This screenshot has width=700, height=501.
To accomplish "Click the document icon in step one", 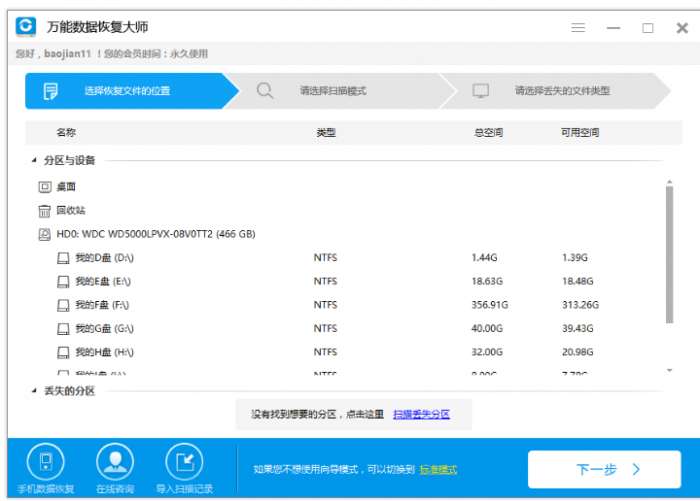I will [x=50, y=91].
